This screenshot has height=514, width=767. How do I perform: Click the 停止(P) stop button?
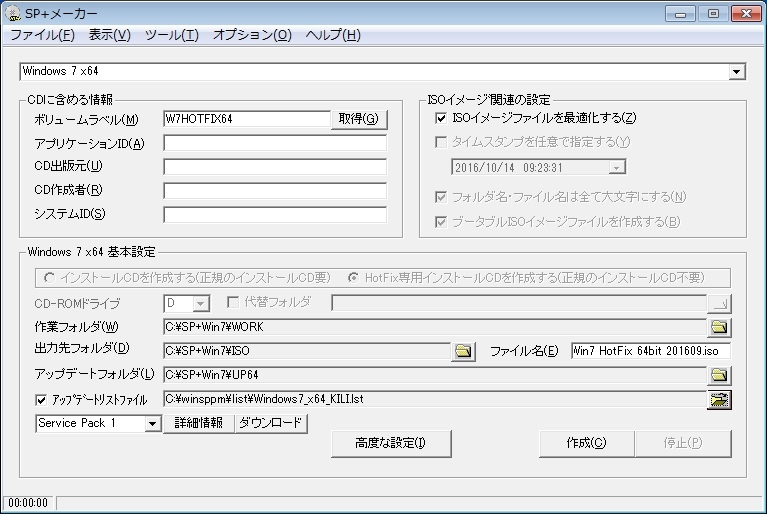[x=683, y=443]
